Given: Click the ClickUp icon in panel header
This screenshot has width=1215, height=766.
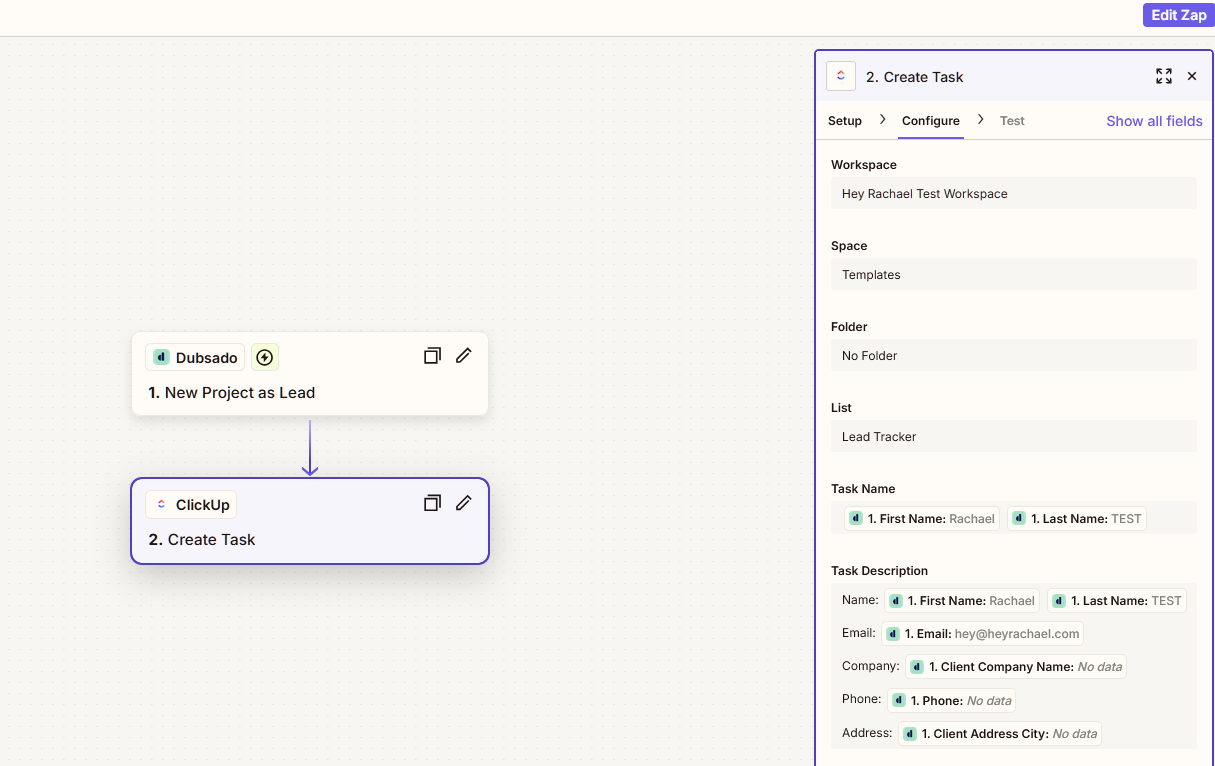Looking at the screenshot, I should tap(840, 76).
